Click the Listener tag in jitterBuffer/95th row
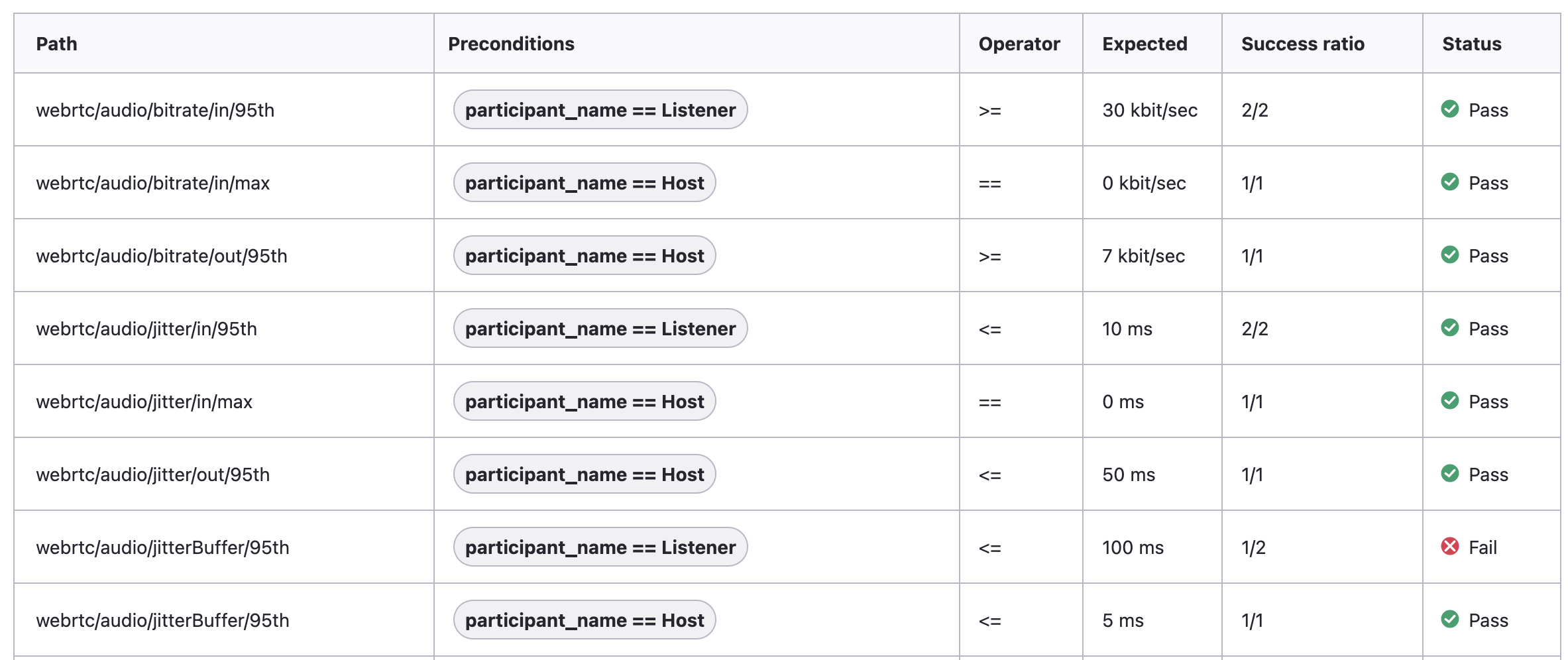Viewport: 1568px width, 660px height. pyautogui.click(x=600, y=547)
